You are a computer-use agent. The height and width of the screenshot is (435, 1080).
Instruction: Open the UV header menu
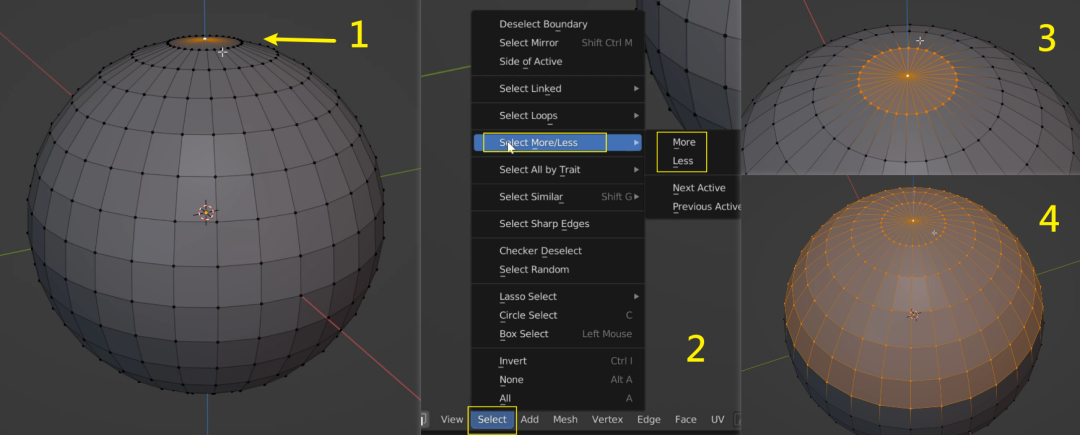pyautogui.click(x=718, y=419)
